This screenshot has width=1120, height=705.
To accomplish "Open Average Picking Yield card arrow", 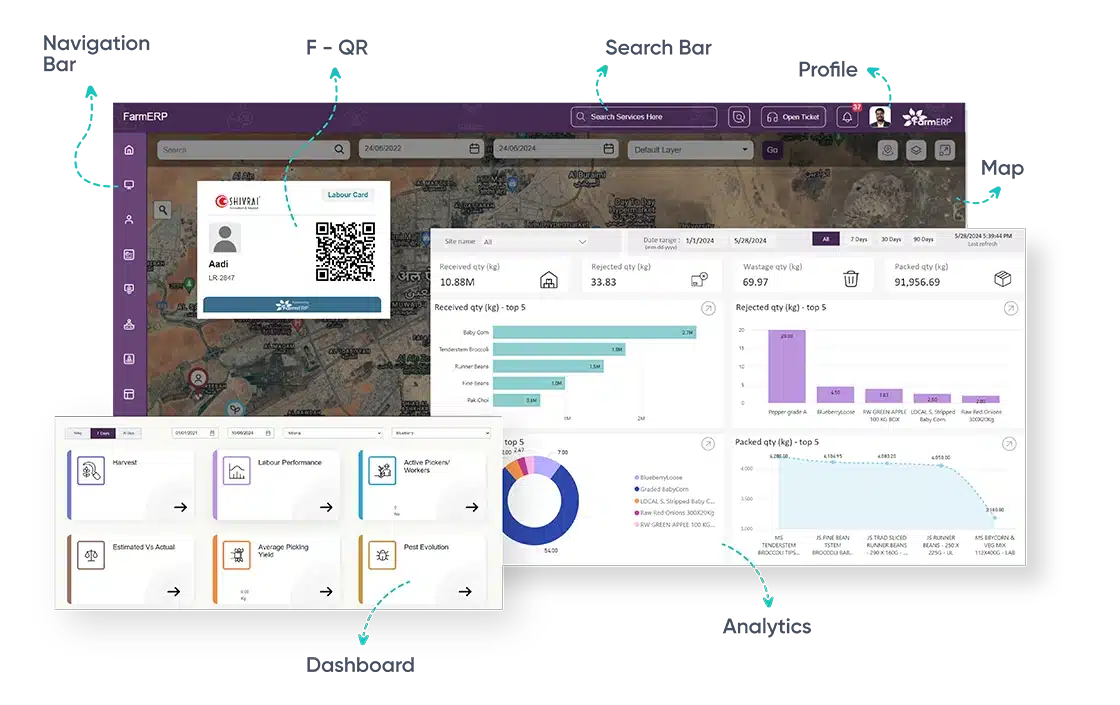I will point(326,591).
